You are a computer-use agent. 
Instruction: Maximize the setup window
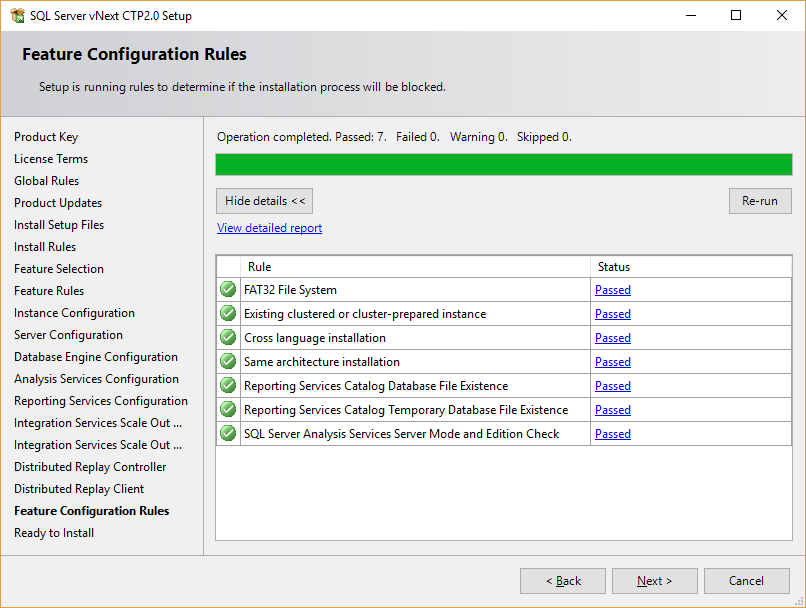pyautogui.click(x=736, y=15)
